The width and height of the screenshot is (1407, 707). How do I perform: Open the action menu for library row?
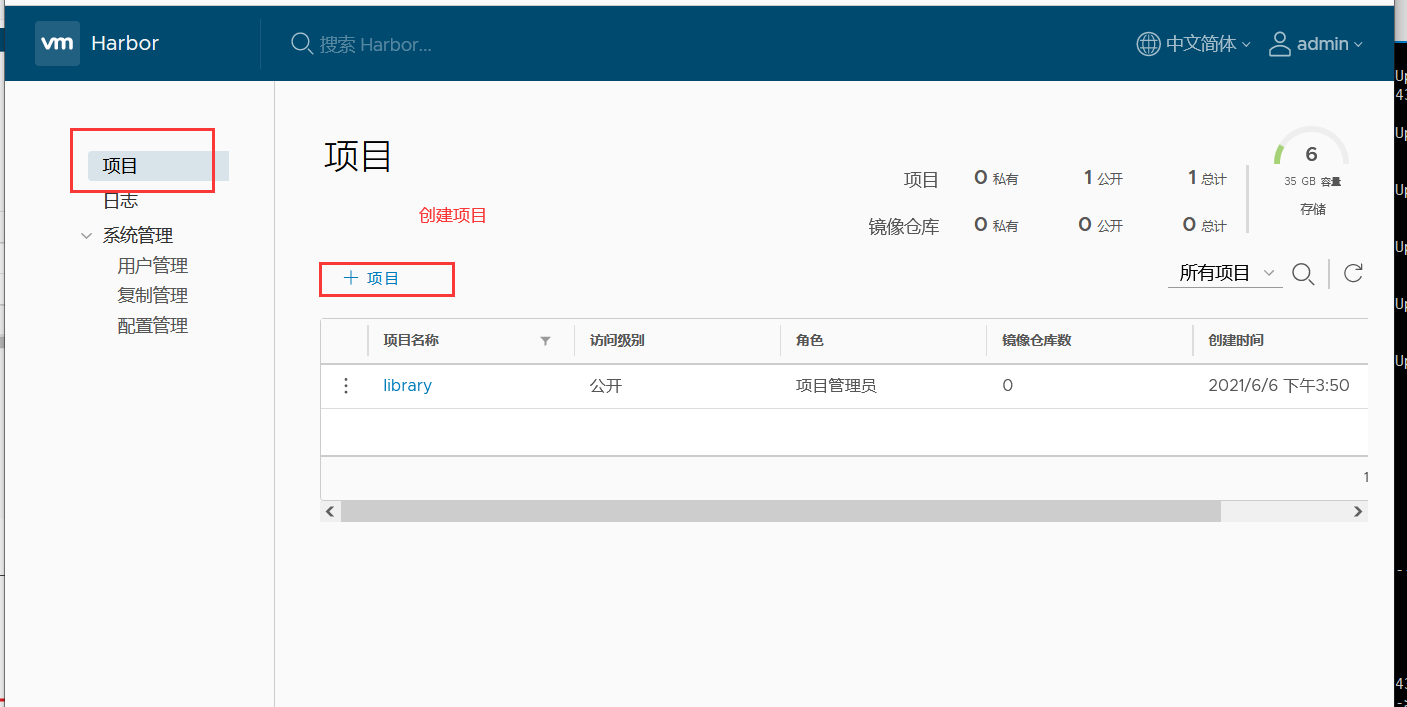coord(346,386)
